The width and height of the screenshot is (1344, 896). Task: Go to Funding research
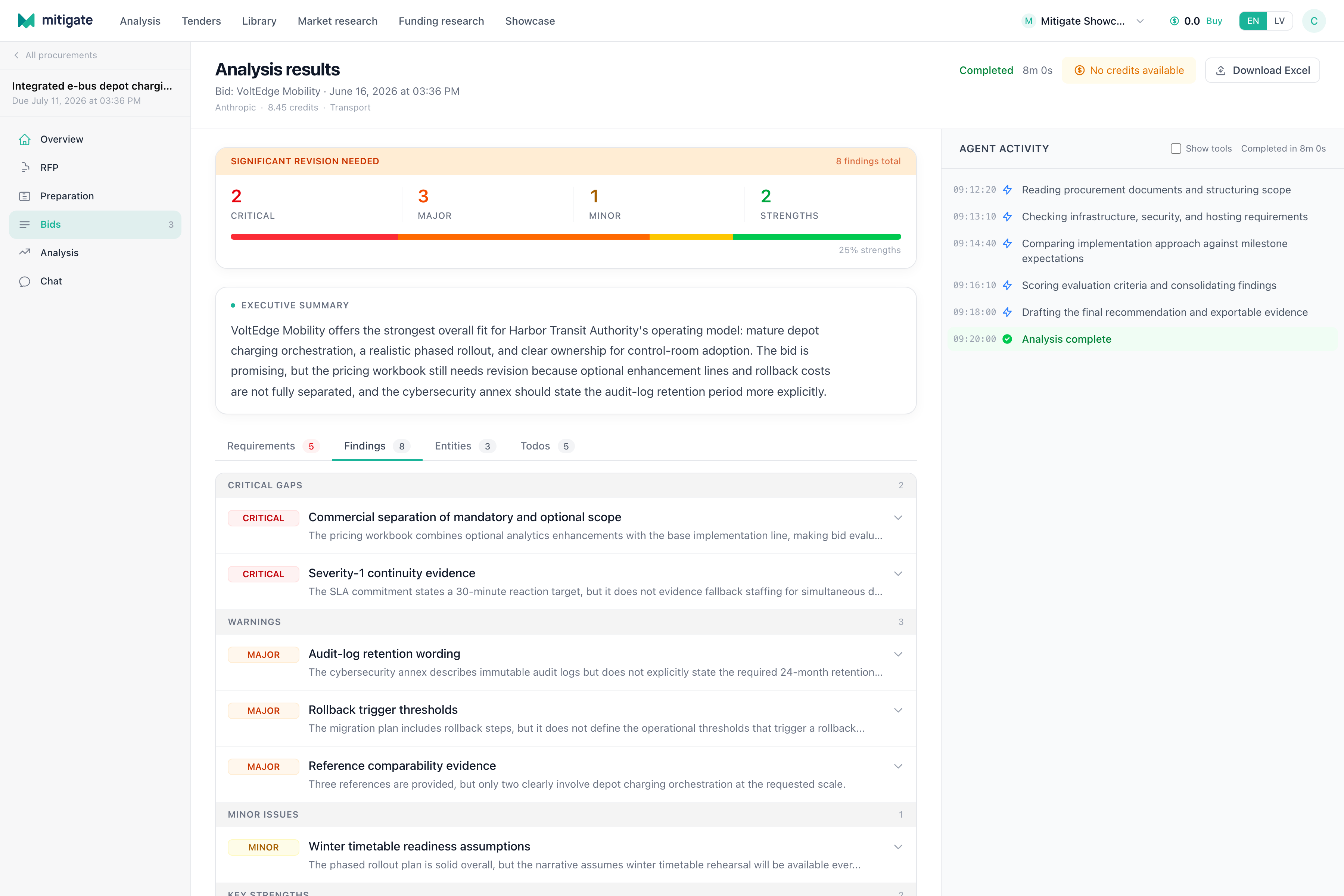click(x=441, y=21)
